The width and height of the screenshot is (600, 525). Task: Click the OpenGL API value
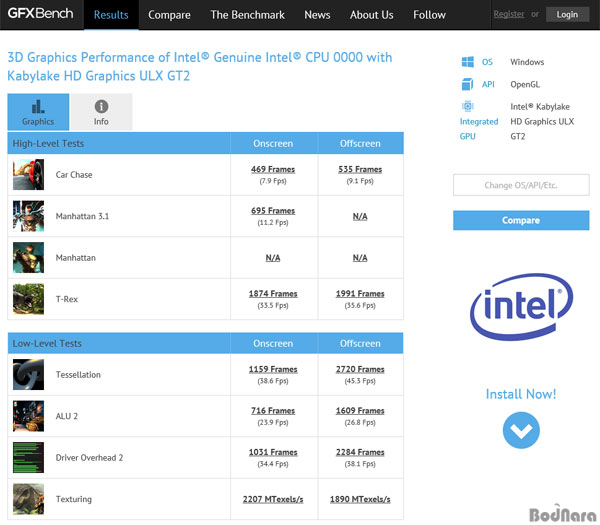click(525, 84)
